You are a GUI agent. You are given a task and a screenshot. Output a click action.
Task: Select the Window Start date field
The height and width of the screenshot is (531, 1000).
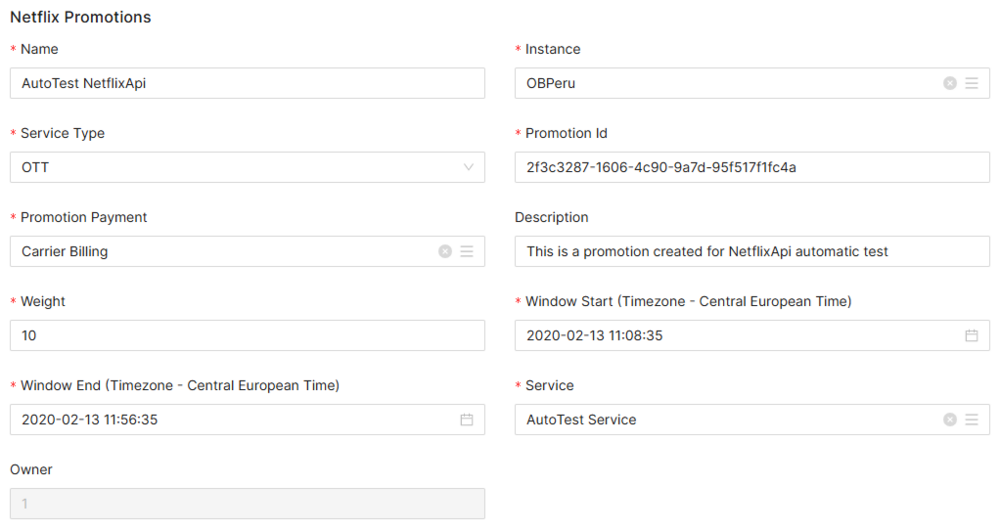[735, 335]
